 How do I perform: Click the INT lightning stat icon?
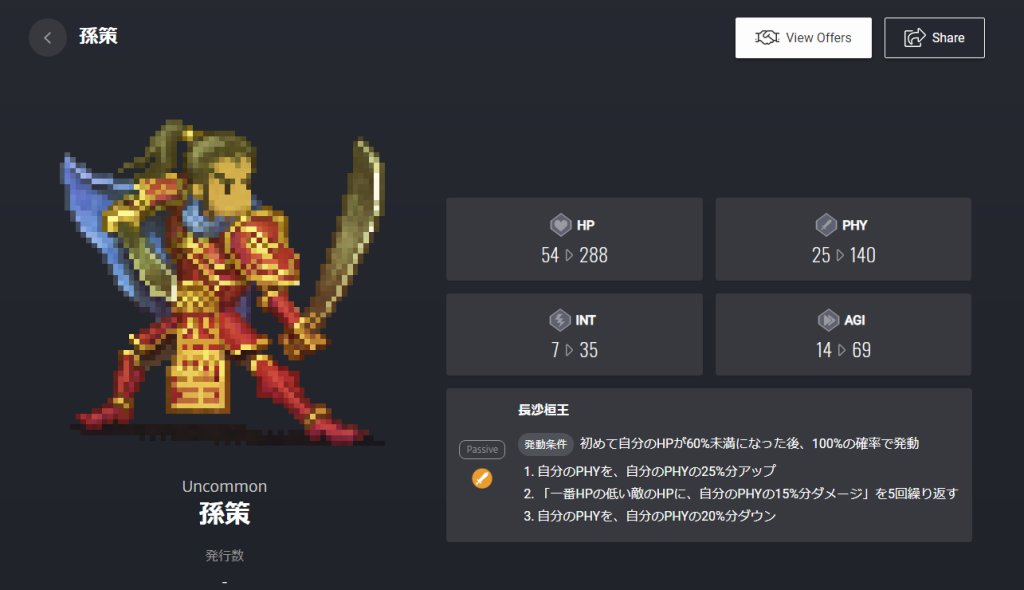pyautogui.click(x=560, y=320)
